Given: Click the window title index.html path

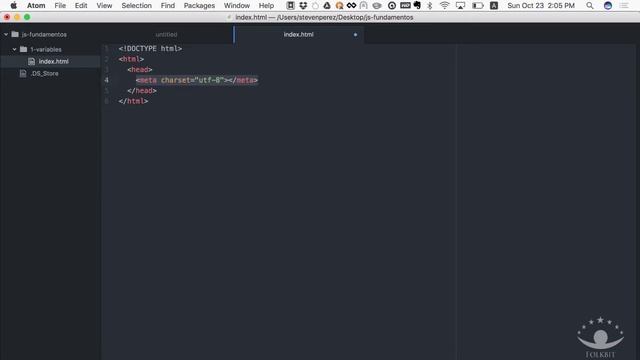Looking at the screenshot, I should pyautogui.click(x=324, y=17).
